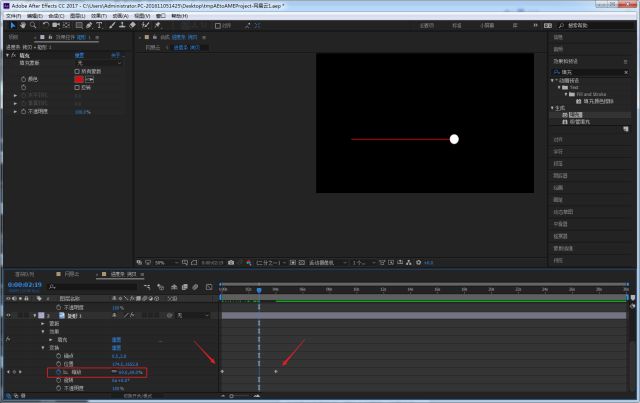Open the graph editor icon in timeline
Screen dimensions: 640x403
(x=209, y=287)
